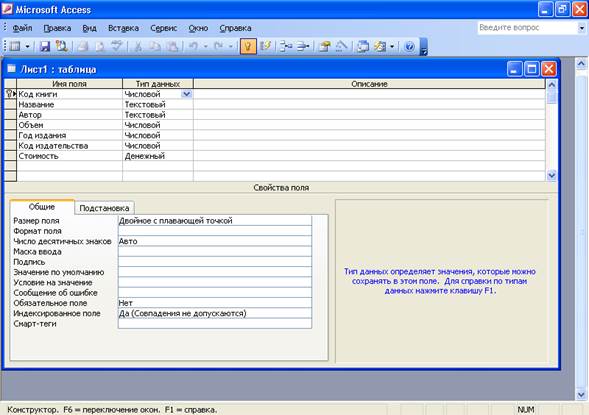Image resolution: width=589 pixels, height=415 pixels.
Task: Click the greyed Copy toolbar icon
Action: (x=155, y=47)
